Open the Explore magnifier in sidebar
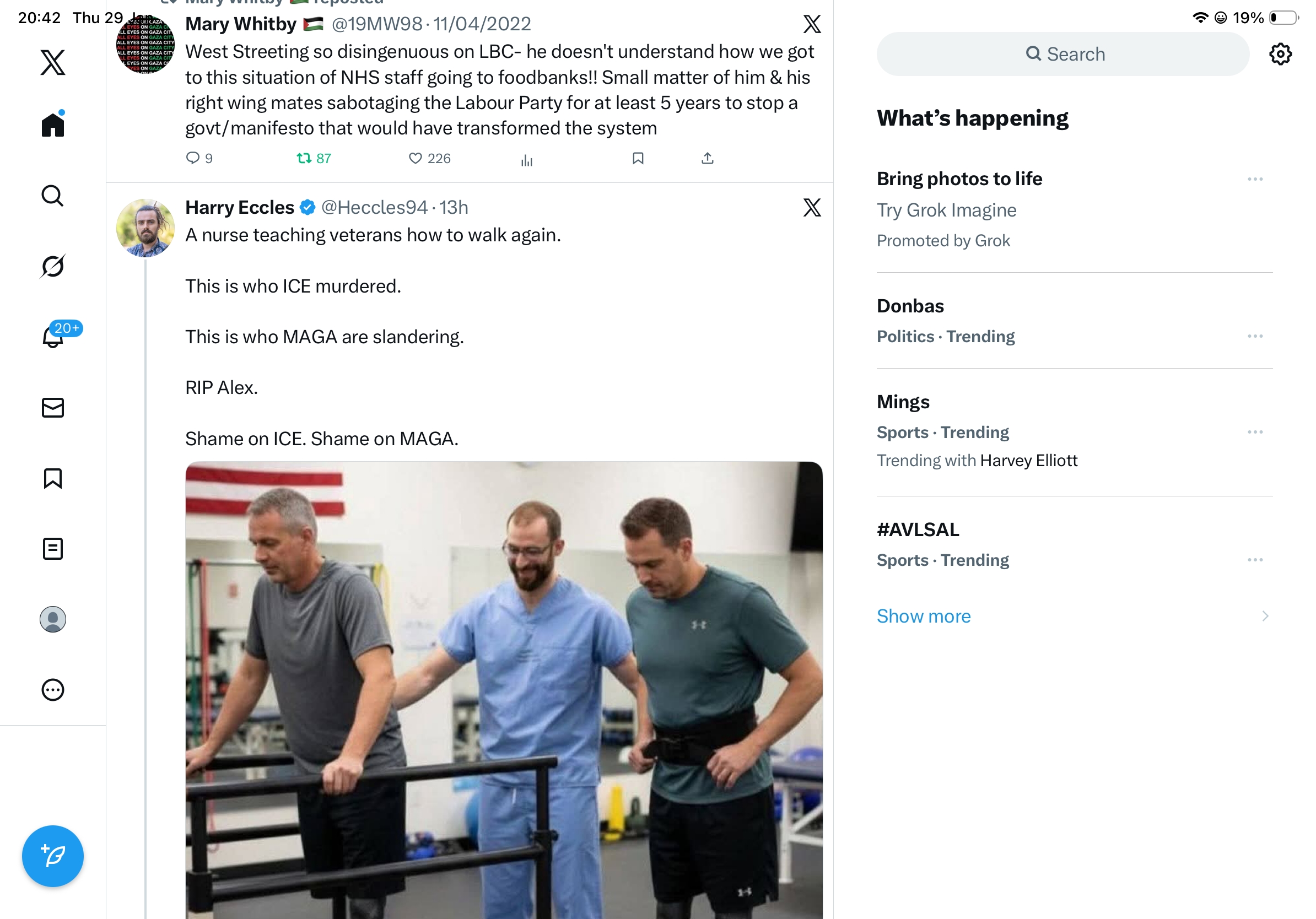 click(x=53, y=196)
